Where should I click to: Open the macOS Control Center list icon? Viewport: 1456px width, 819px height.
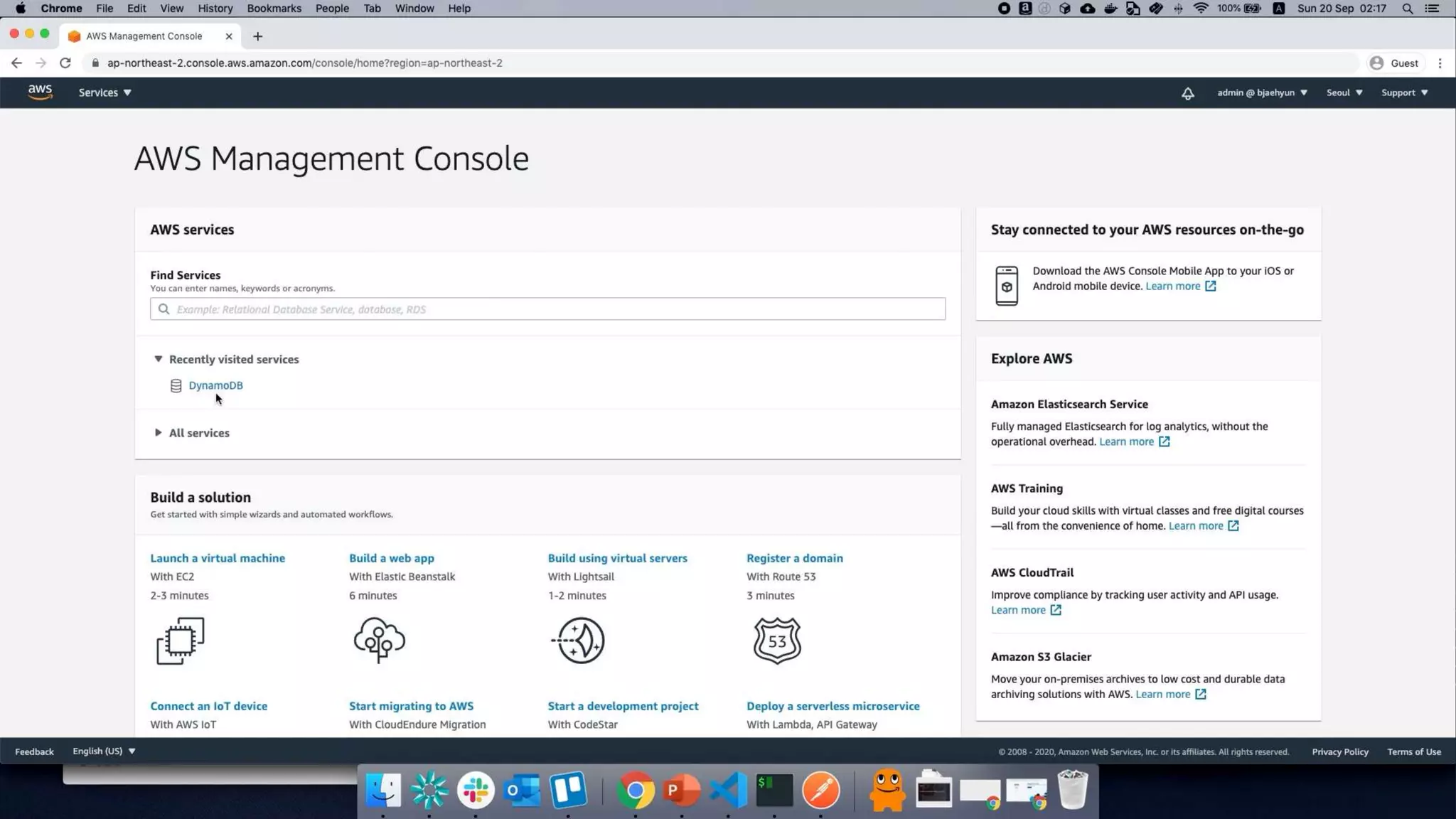(x=1432, y=9)
